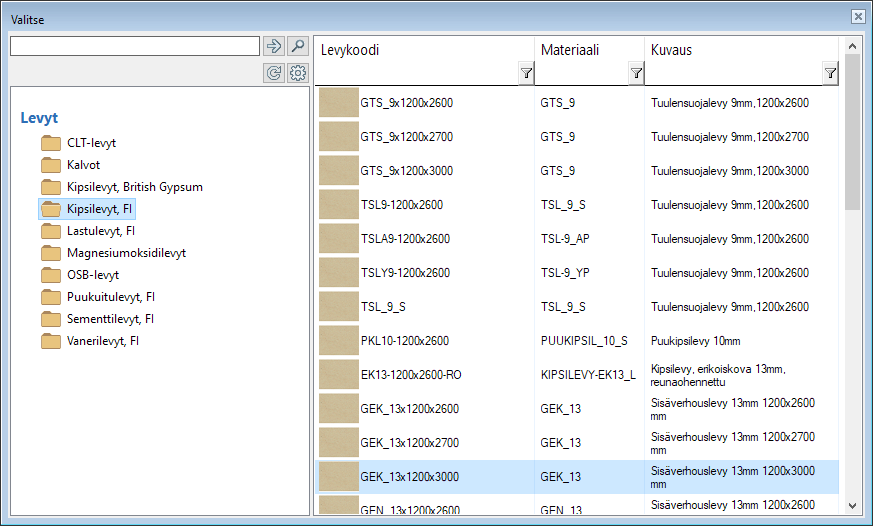
Task: Open the Levykoodi column filter
Action: (526, 73)
